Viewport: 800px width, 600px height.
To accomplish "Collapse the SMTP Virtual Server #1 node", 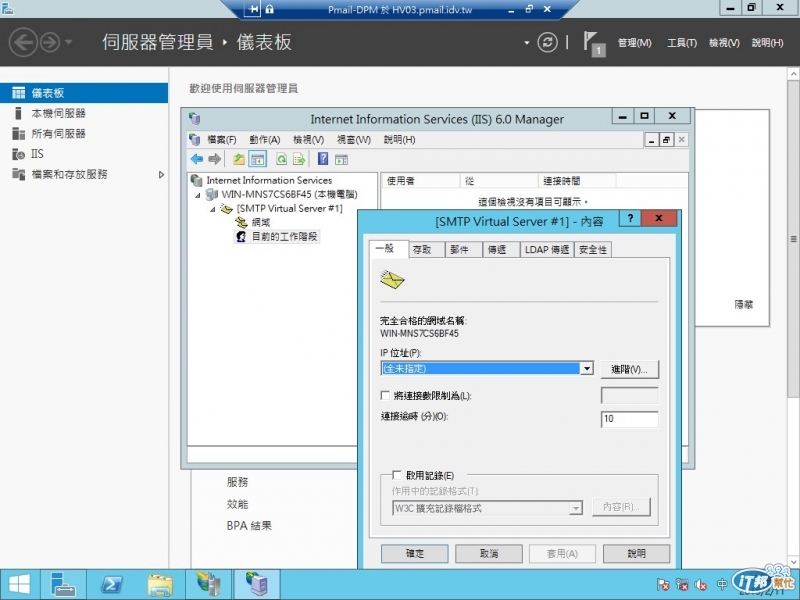I will pyautogui.click(x=213, y=209).
